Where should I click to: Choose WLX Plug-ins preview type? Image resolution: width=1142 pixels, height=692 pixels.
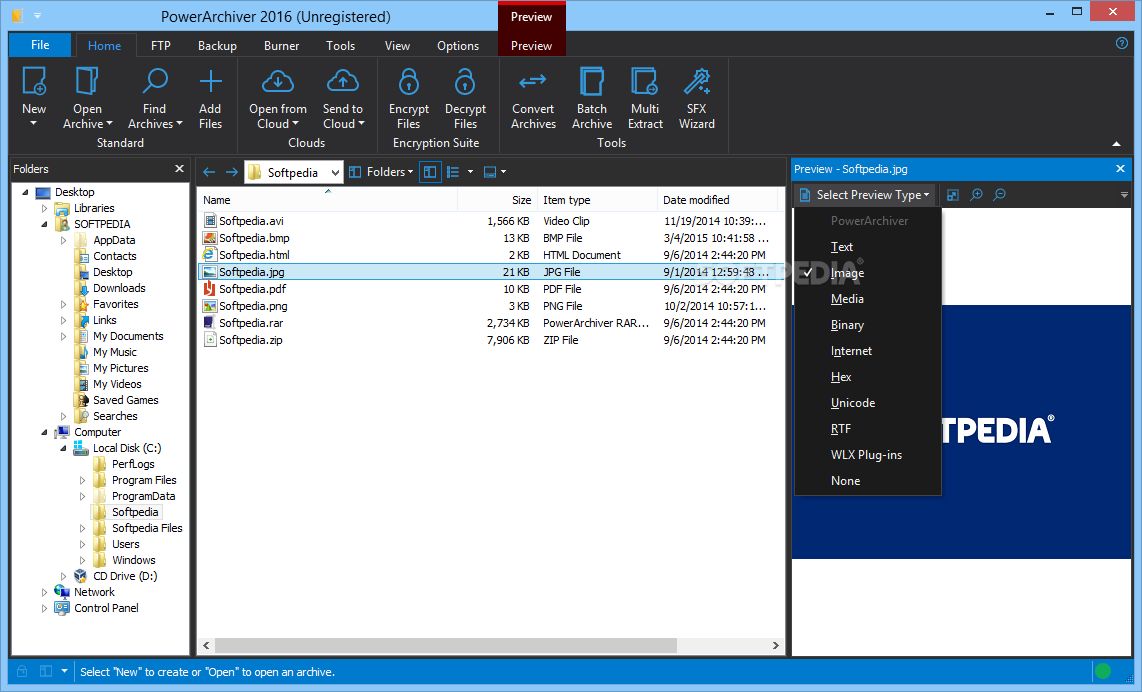pyautogui.click(x=868, y=455)
